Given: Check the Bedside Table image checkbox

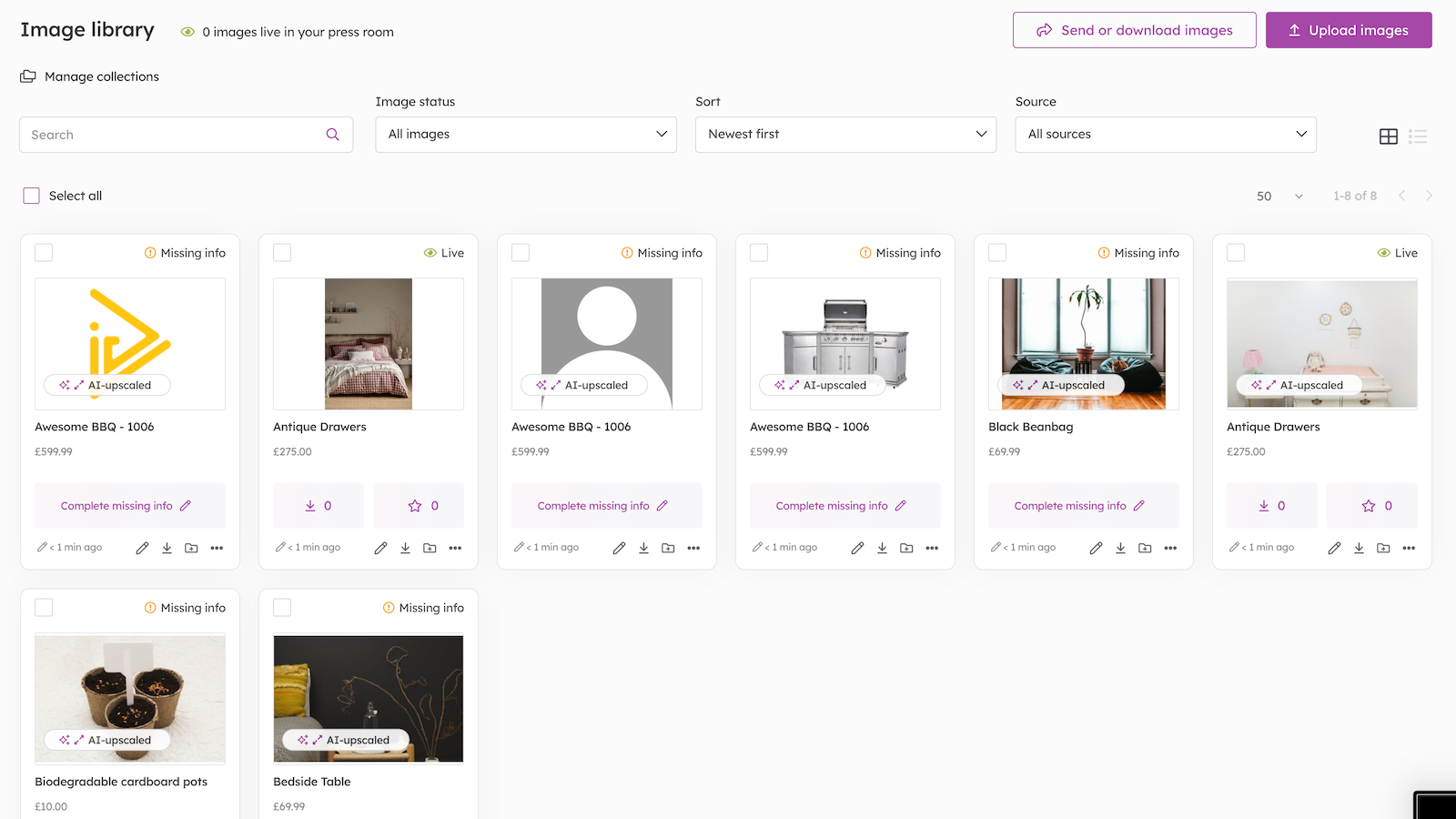Looking at the screenshot, I should (282, 608).
